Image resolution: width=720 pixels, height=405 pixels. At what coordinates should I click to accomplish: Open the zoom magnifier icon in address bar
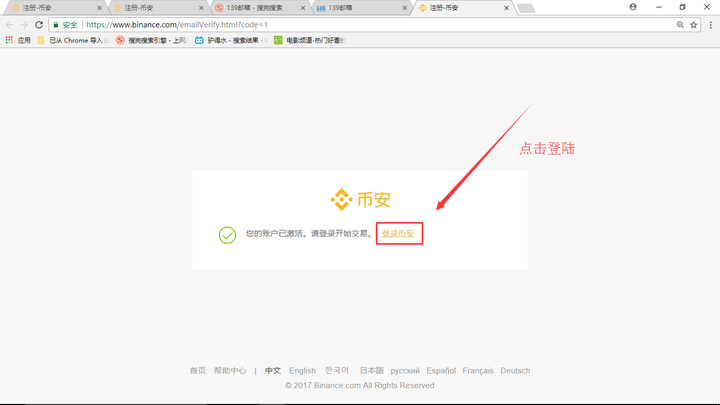click(680, 25)
